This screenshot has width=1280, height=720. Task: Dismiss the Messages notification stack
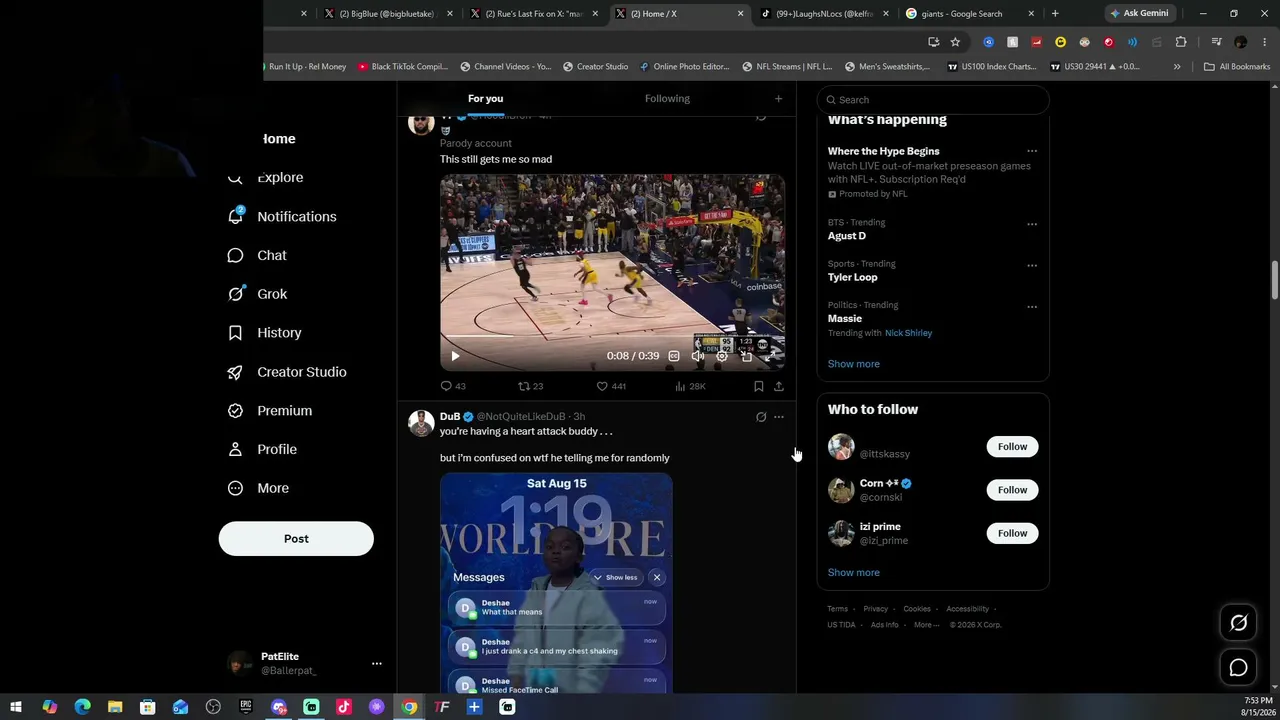[657, 577]
